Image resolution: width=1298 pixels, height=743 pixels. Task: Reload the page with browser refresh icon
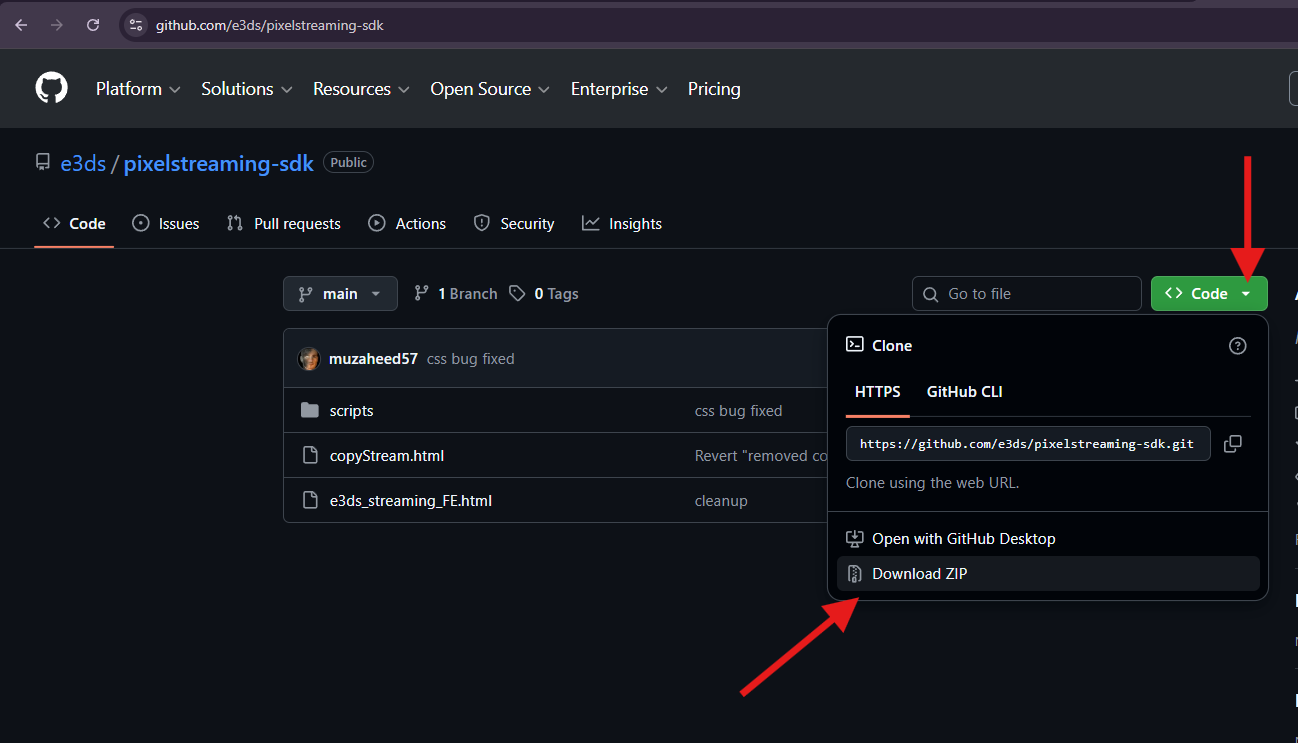93,25
